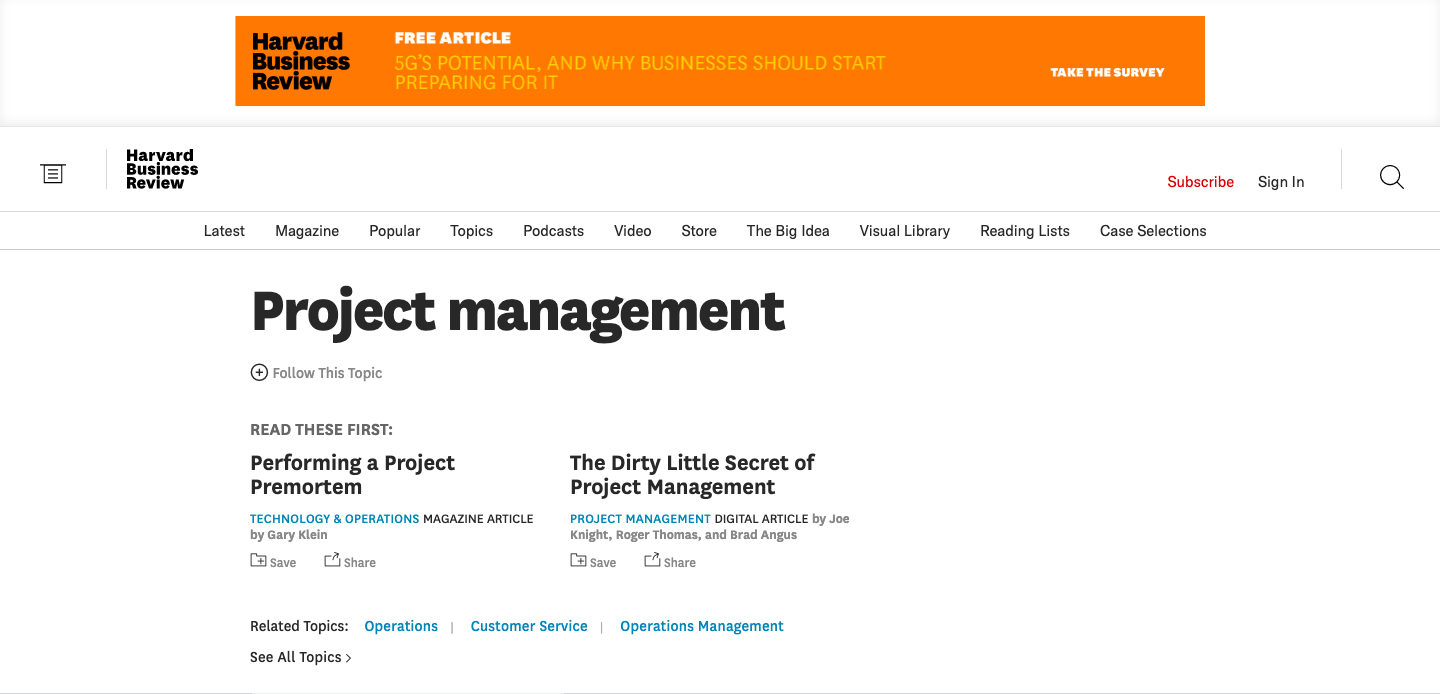Click the Harvard Business Review header logo
The image size is (1440, 694).
tap(162, 169)
